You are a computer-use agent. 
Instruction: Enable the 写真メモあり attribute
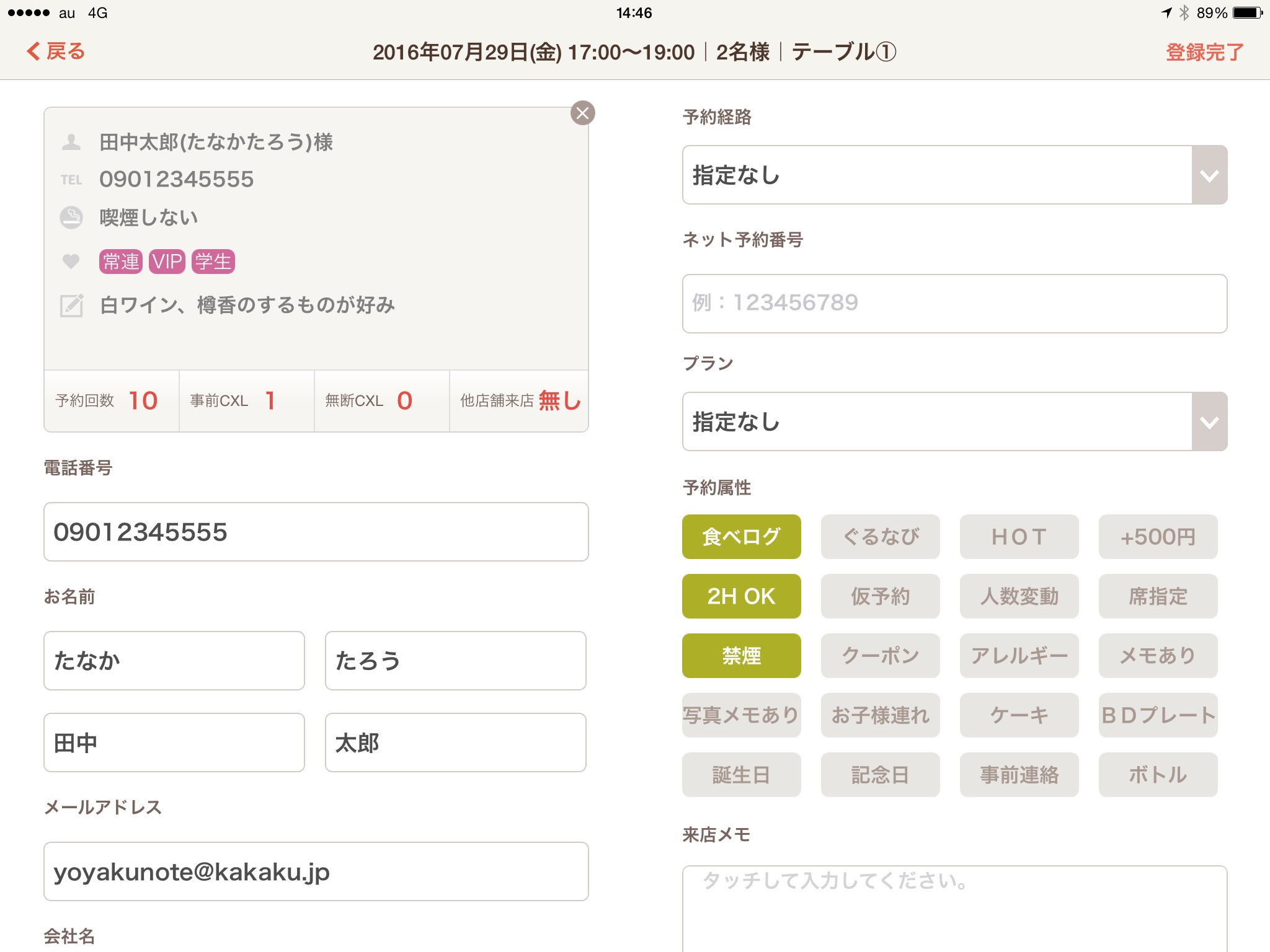(742, 715)
